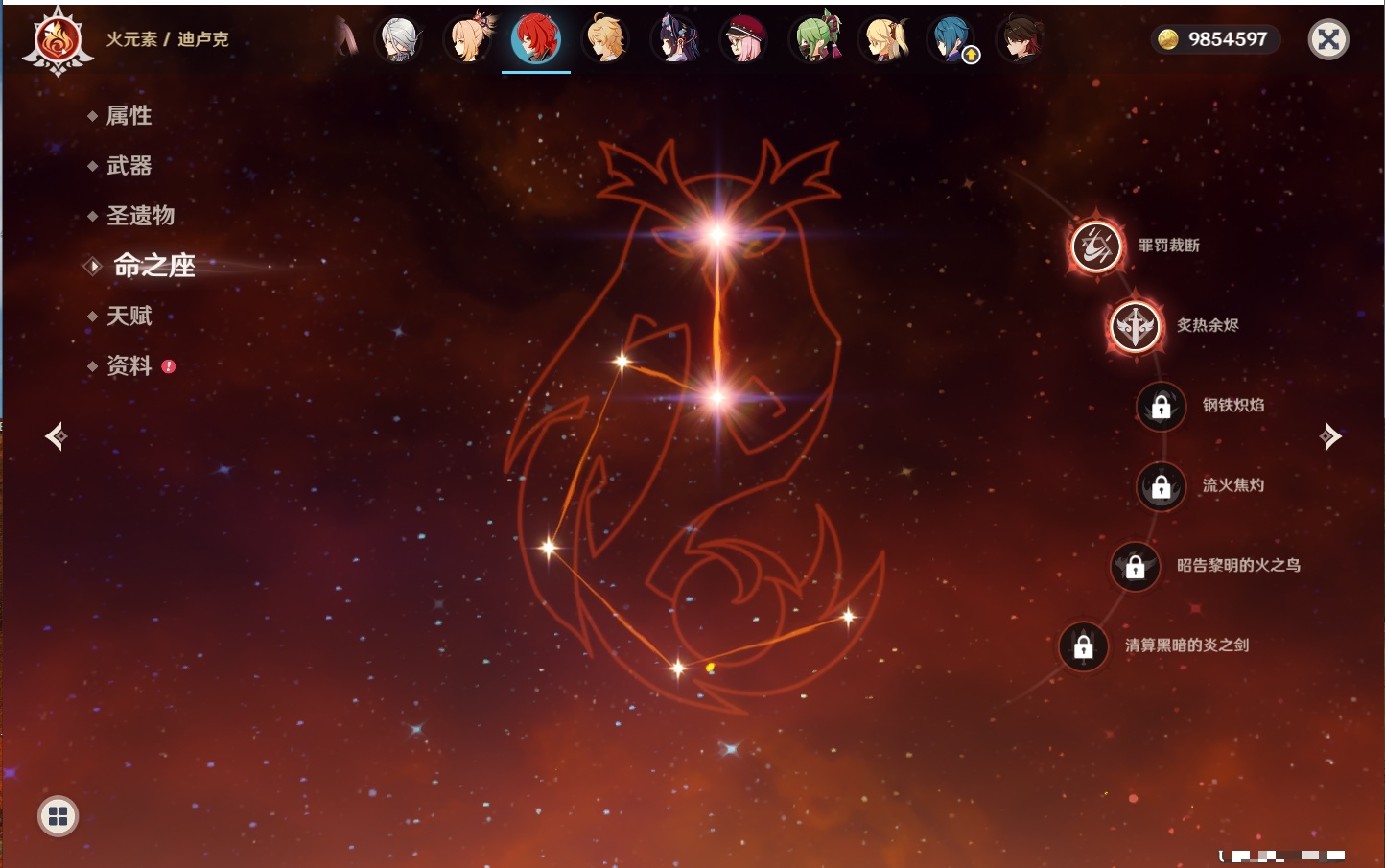The height and width of the screenshot is (868, 1385).
Task: Click the locked 流火焦灼 node
Action: [x=1162, y=486]
